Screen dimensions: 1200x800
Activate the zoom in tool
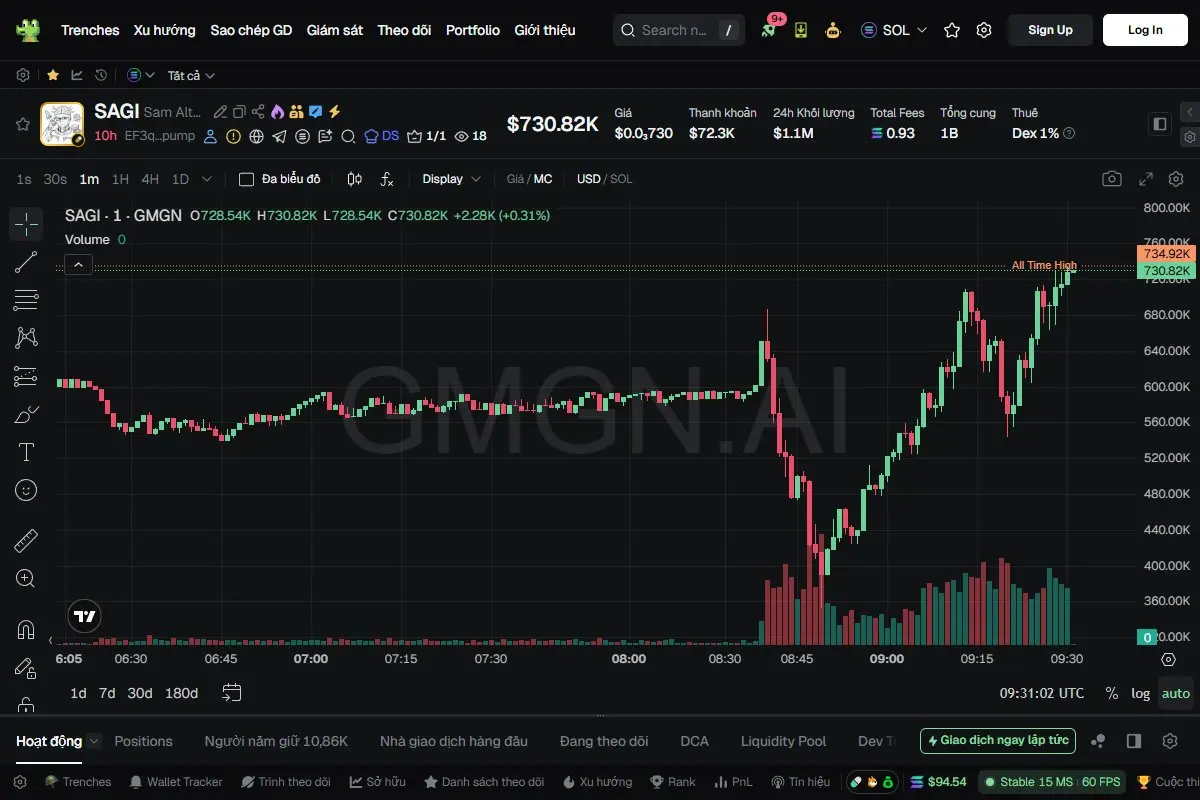coord(26,578)
